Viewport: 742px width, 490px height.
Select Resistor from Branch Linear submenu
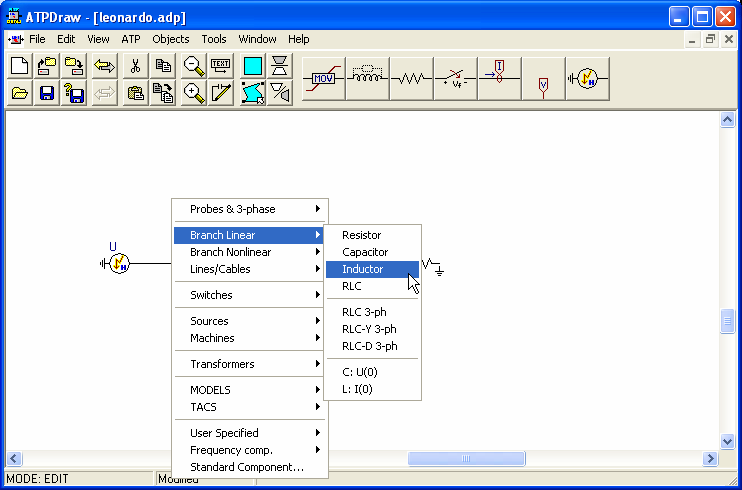pyautogui.click(x=372, y=235)
